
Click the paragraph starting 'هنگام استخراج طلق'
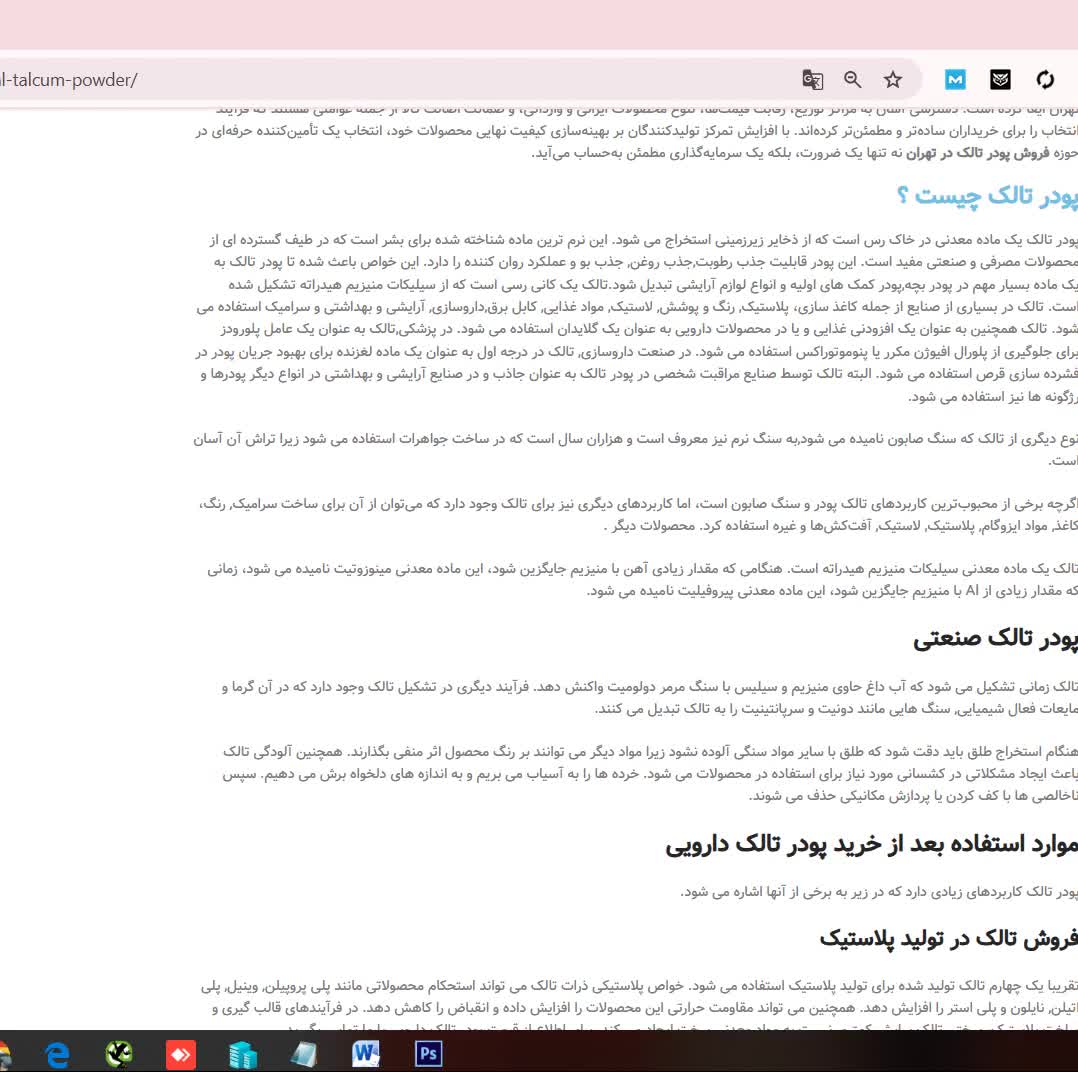click(650, 774)
